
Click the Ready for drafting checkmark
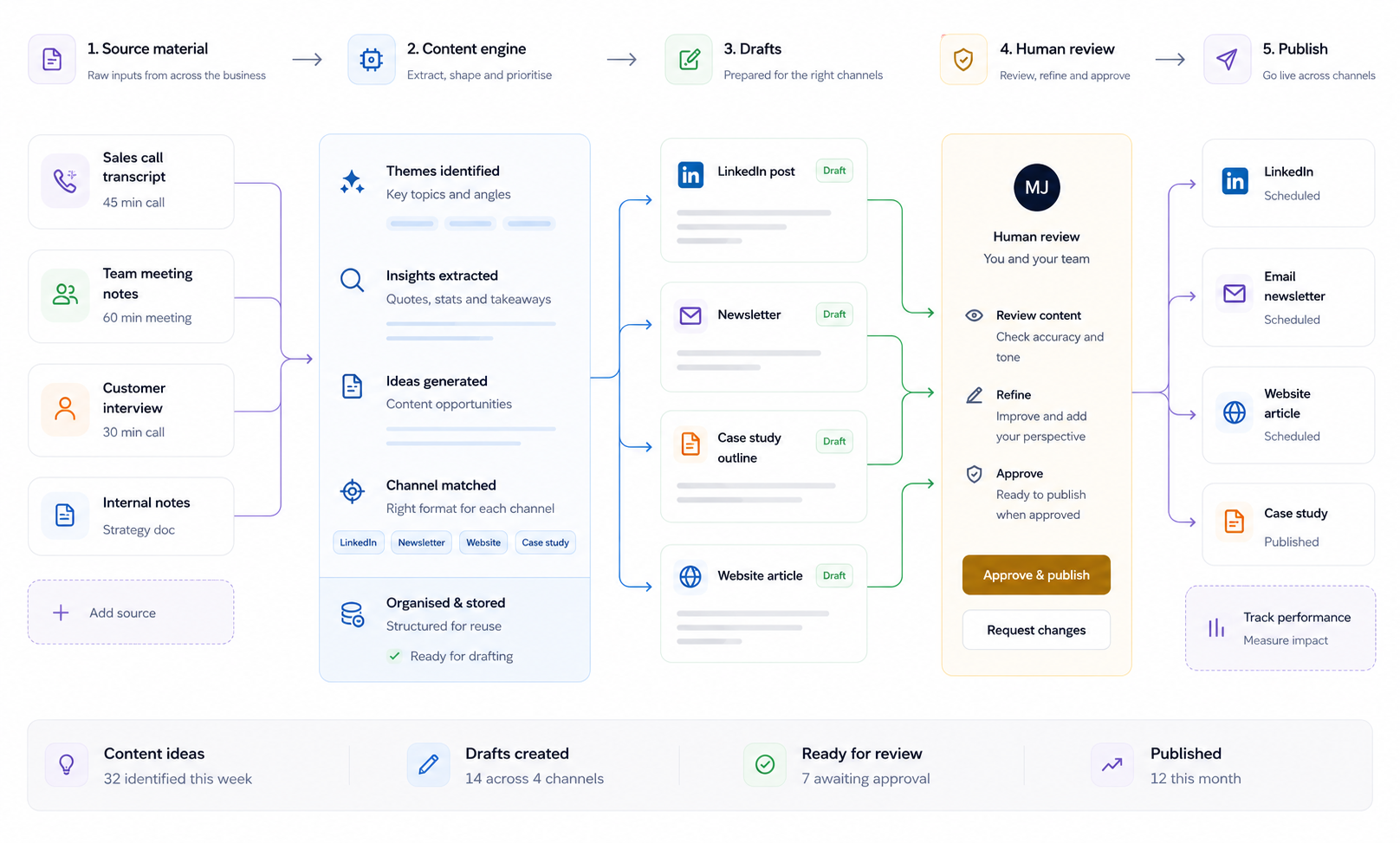394,656
